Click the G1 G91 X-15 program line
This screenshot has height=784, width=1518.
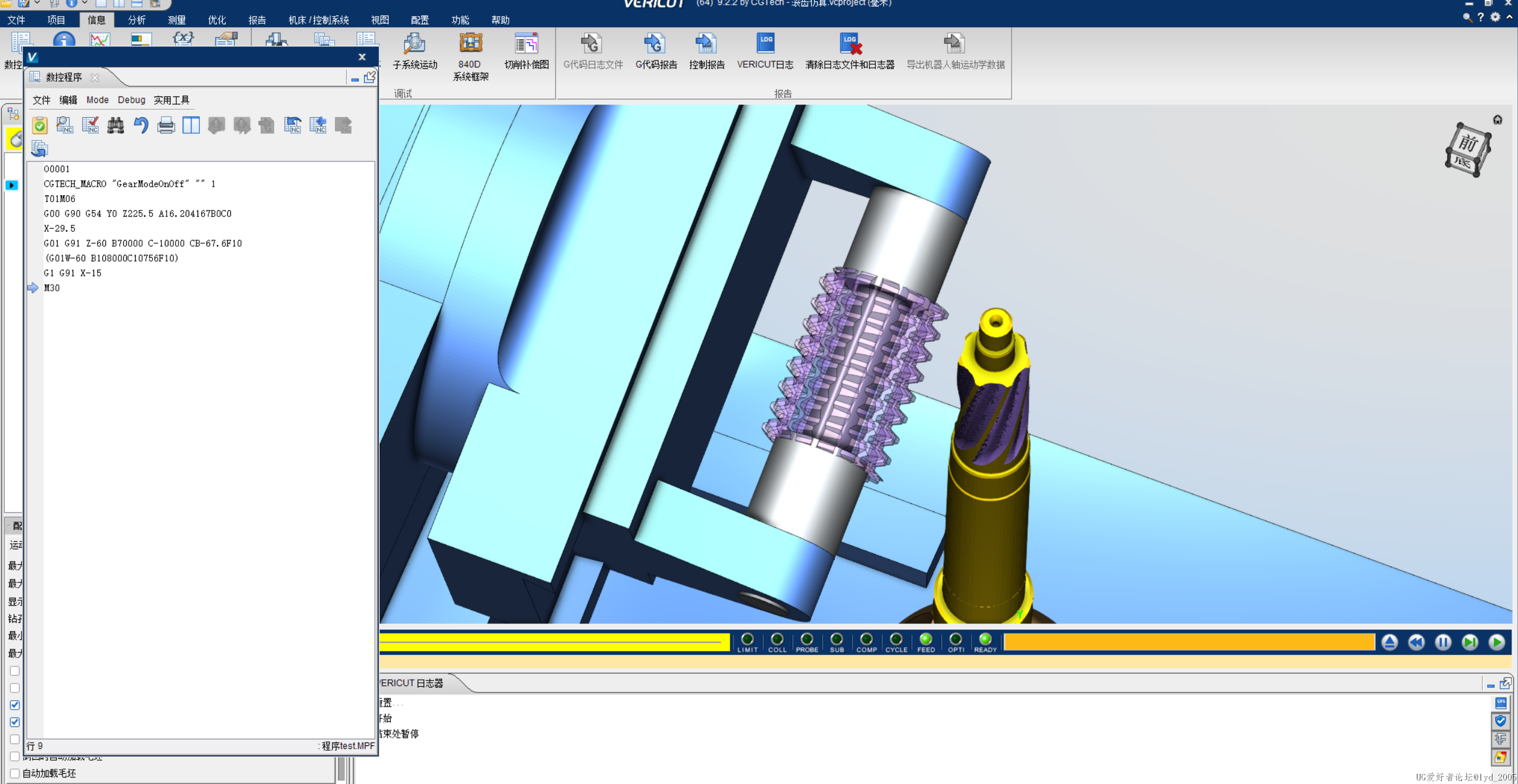point(73,273)
